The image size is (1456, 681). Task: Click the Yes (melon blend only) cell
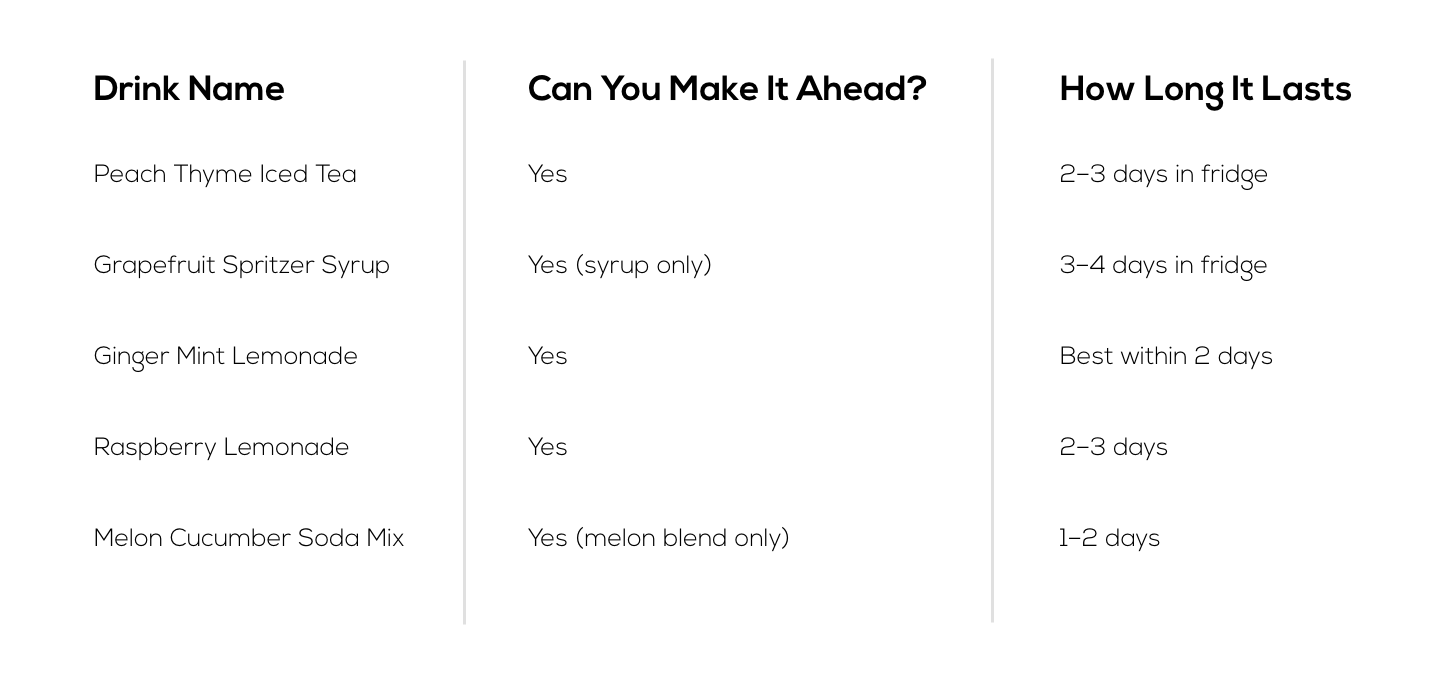(659, 539)
